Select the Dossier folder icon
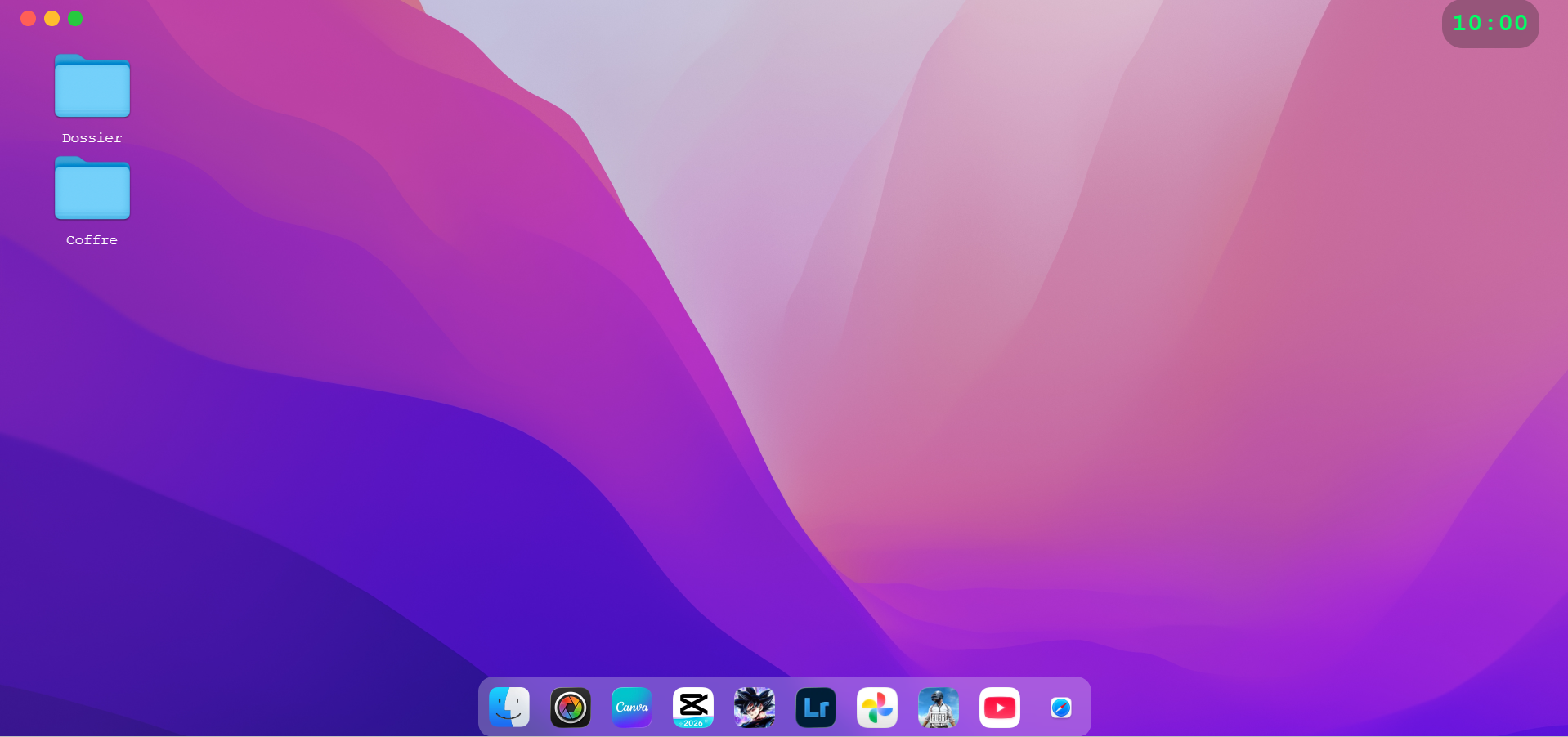This screenshot has width=1568, height=737. pyautogui.click(x=92, y=87)
